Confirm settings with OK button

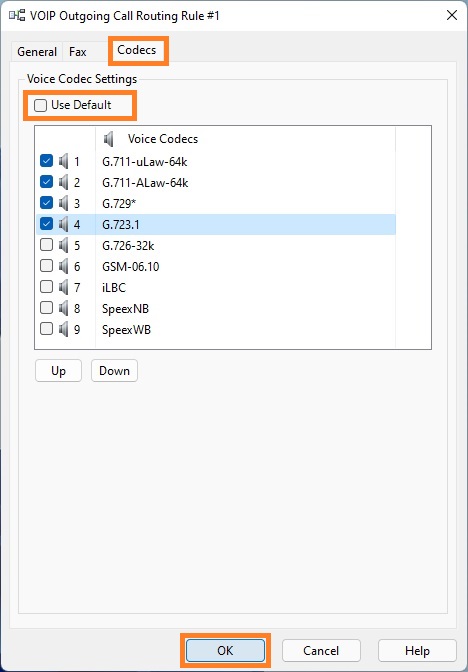[x=225, y=651]
